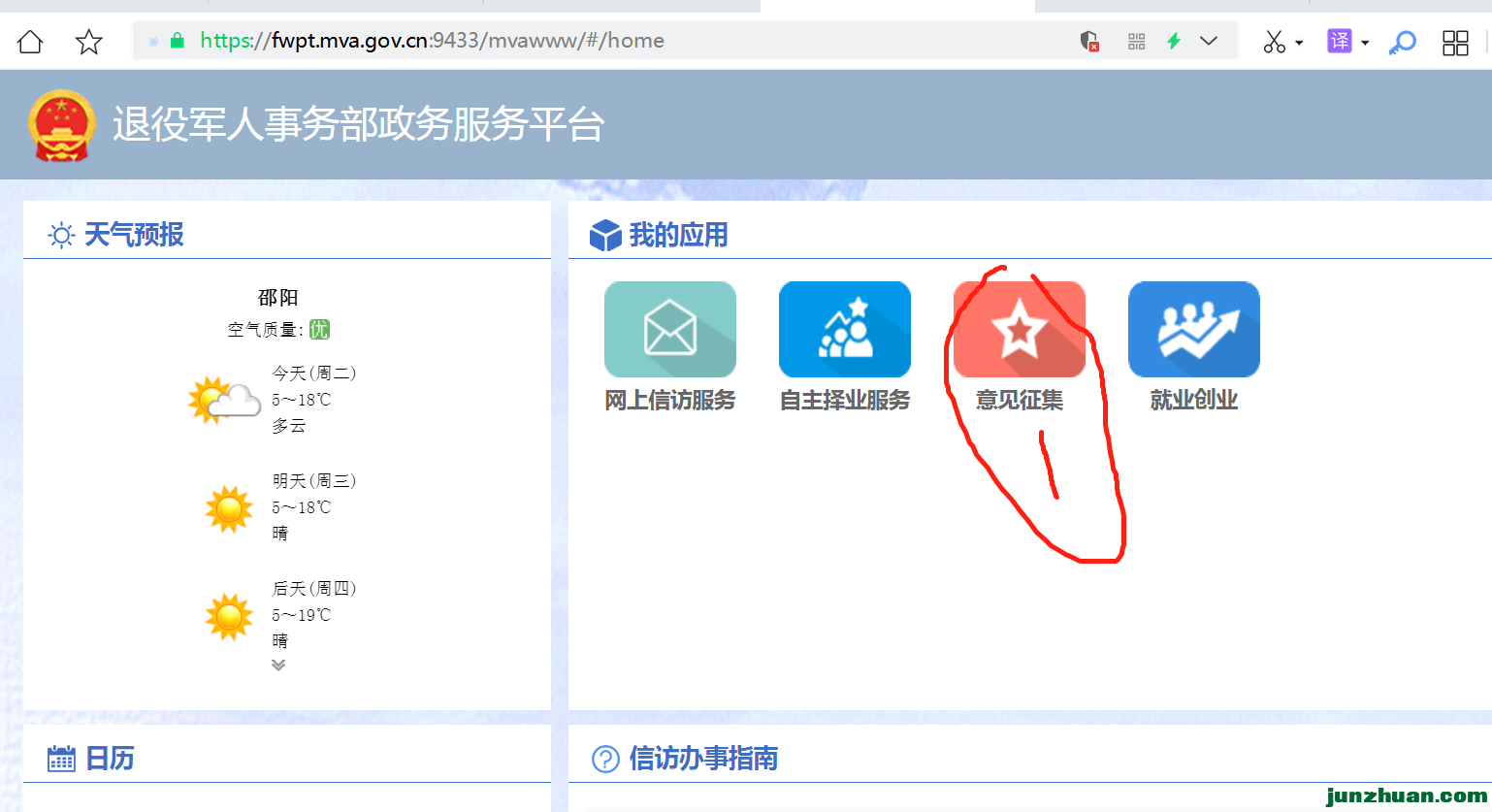Bookmark this page with the star icon

pyautogui.click(x=88, y=42)
